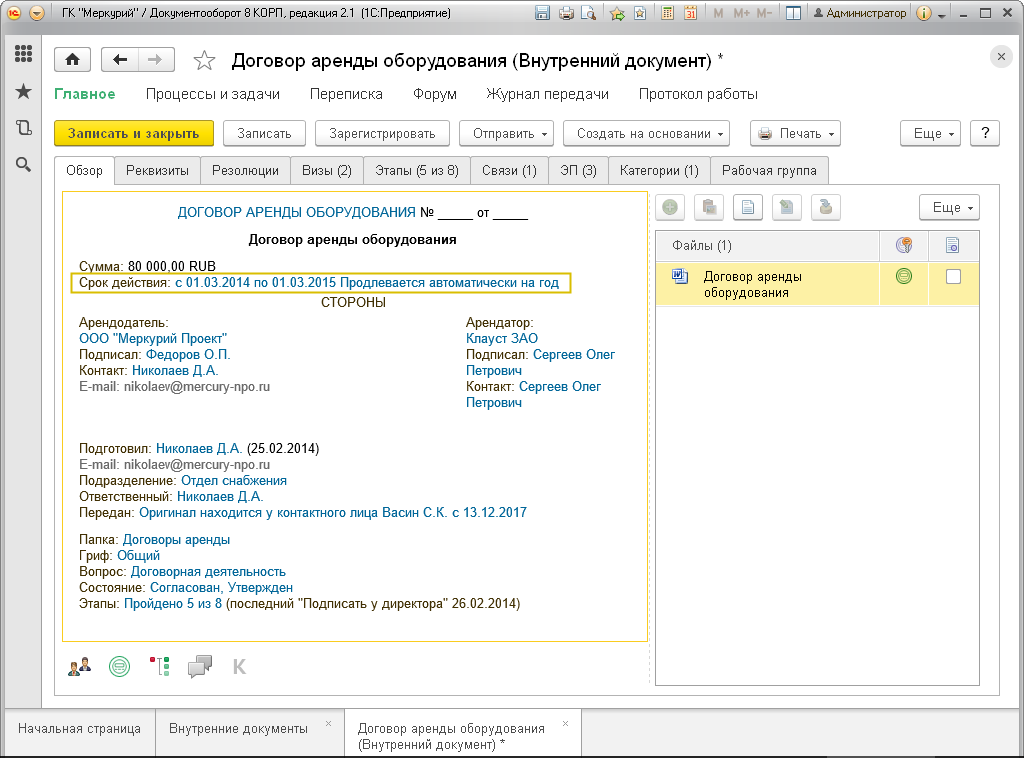1024x758 pixels.
Task: Click the info icon in the title bar
Action: [x=923, y=13]
